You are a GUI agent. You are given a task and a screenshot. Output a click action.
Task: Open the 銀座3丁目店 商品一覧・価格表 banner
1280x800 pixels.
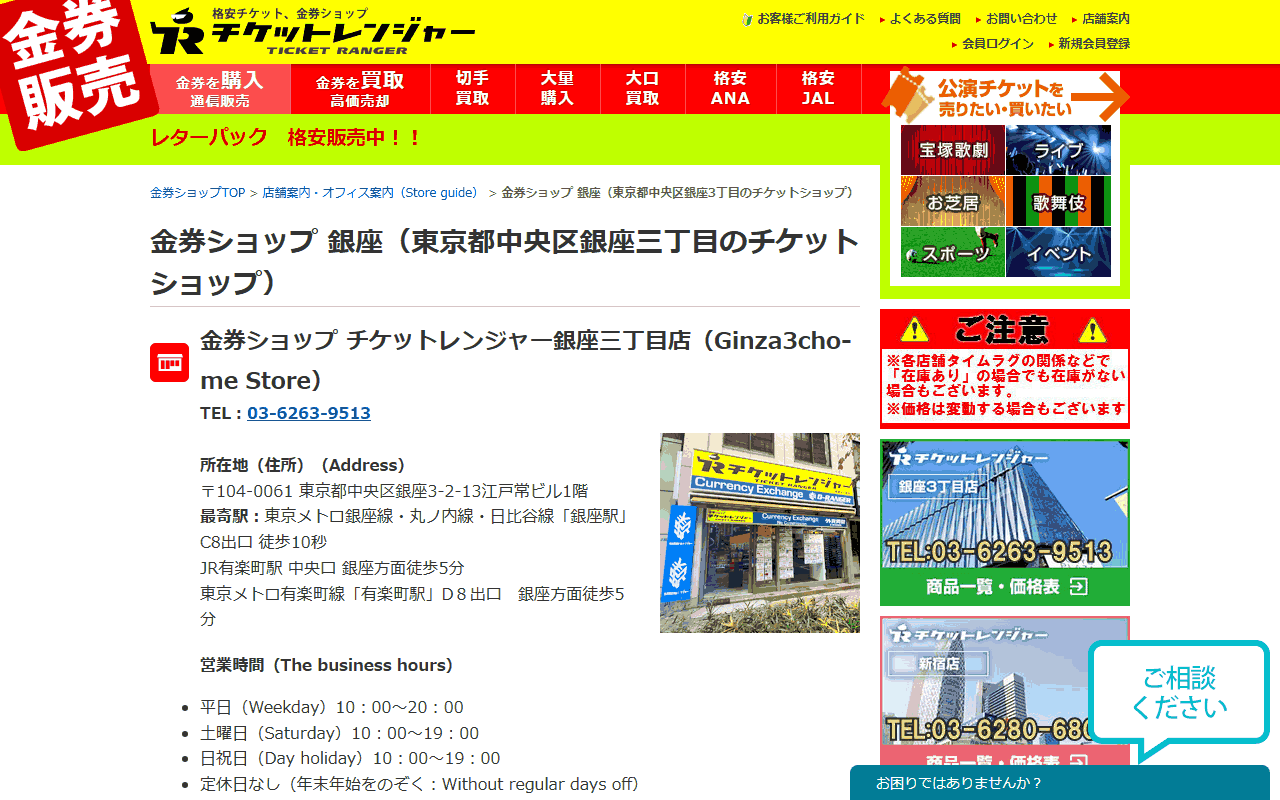pyautogui.click(x=1005, y=523)
